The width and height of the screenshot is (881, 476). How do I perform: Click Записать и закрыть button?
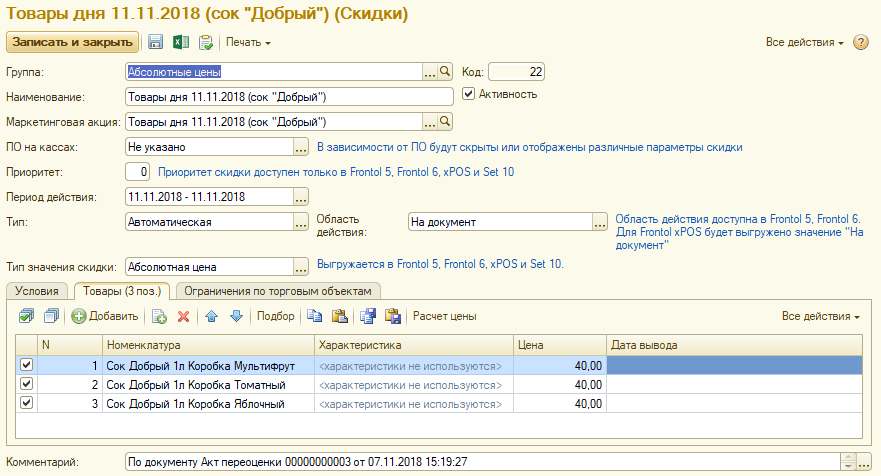pos(72,42)
